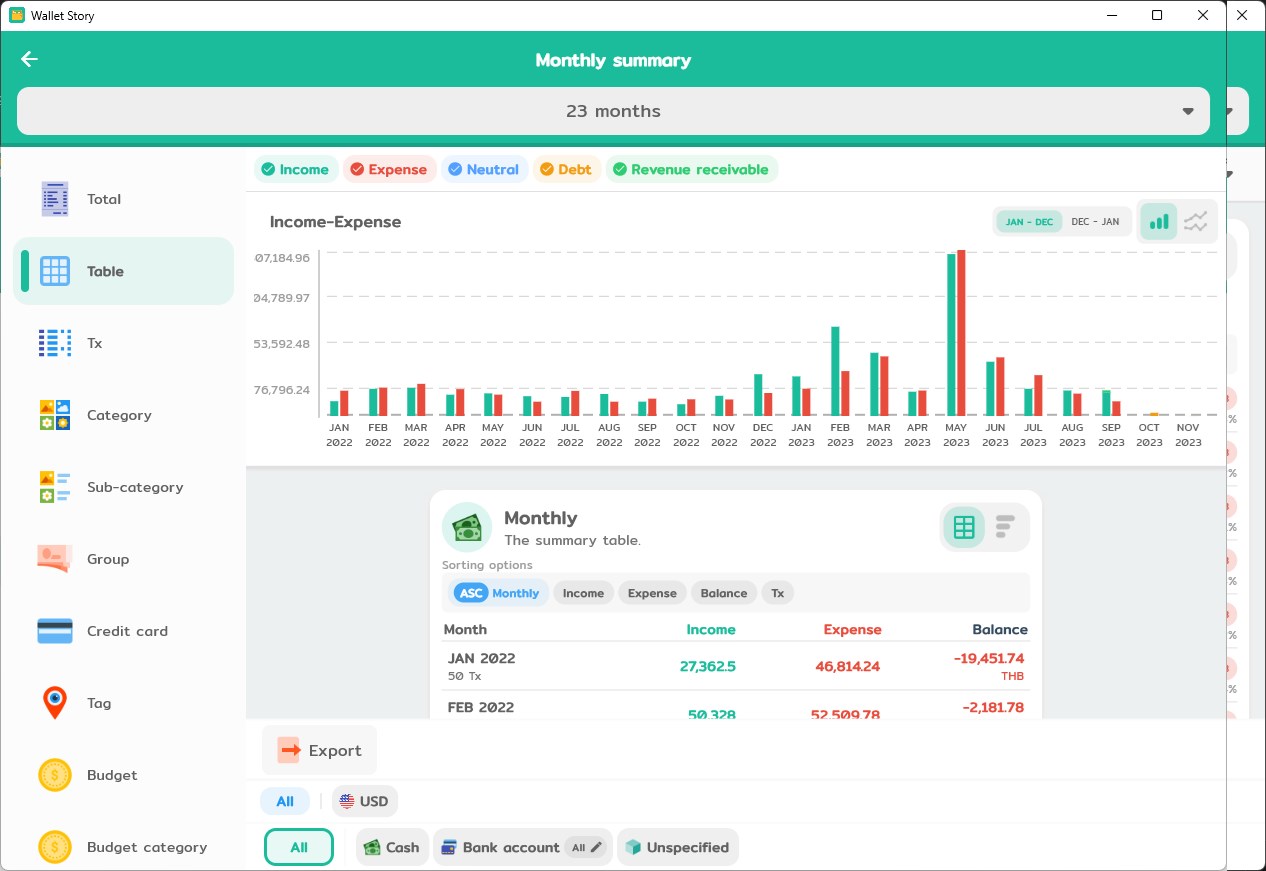Sort table by Expense chip
Screen dimensions: 1266x871
(652, 593)
